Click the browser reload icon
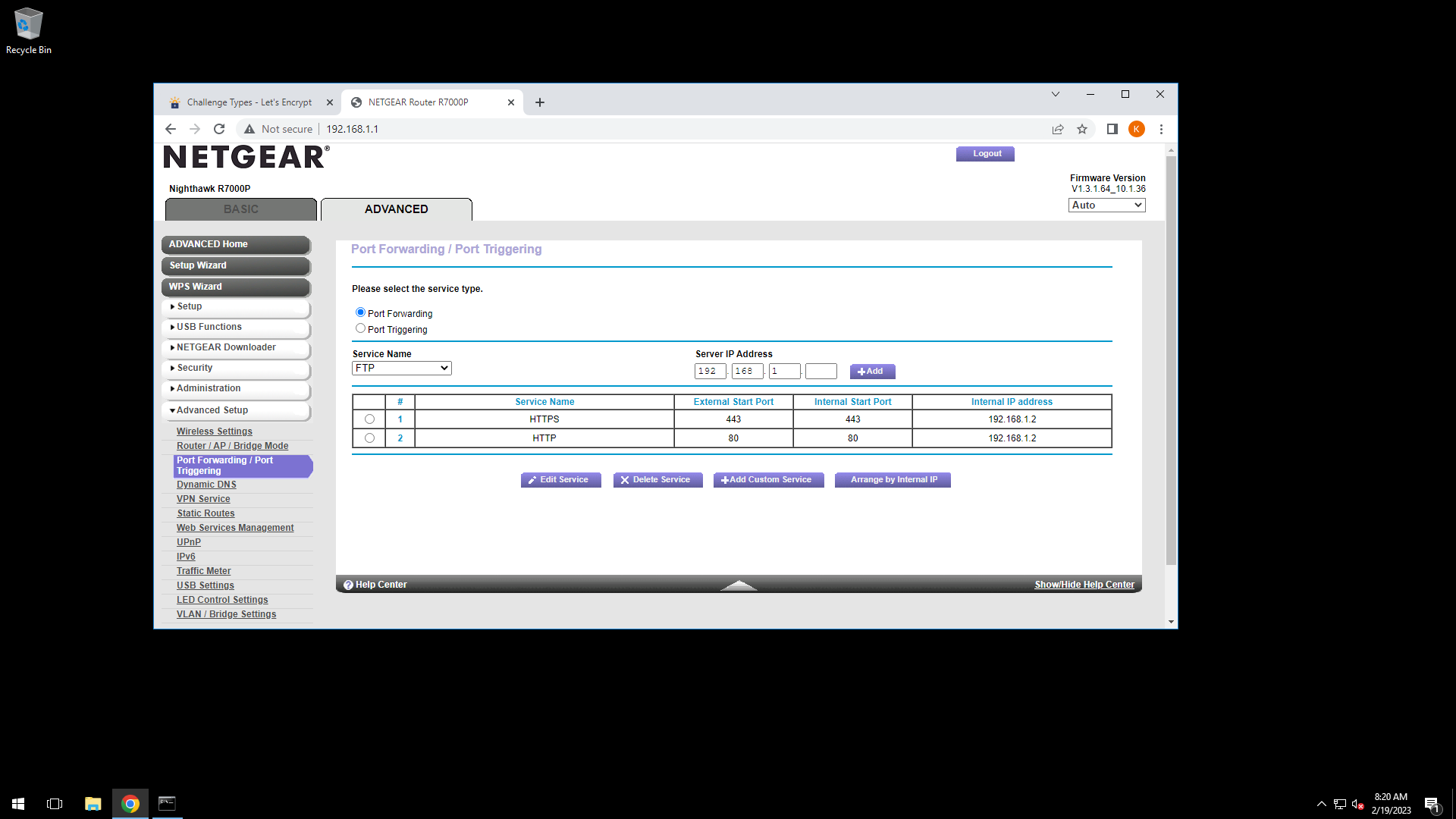Viewport: 1456px width, 819px height. tap(219, 129)
